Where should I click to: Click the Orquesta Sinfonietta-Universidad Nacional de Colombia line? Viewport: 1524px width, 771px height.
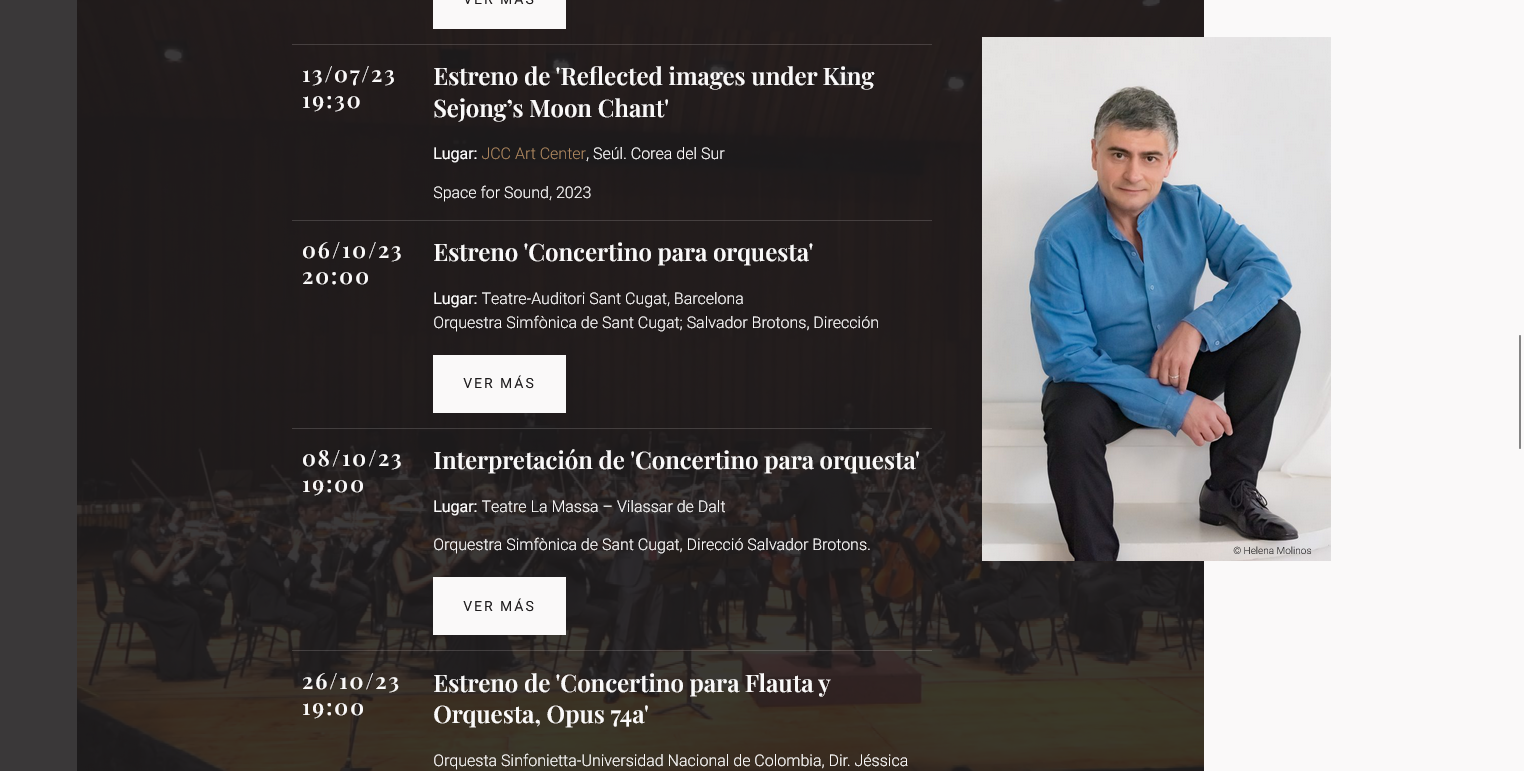[670, 761]
